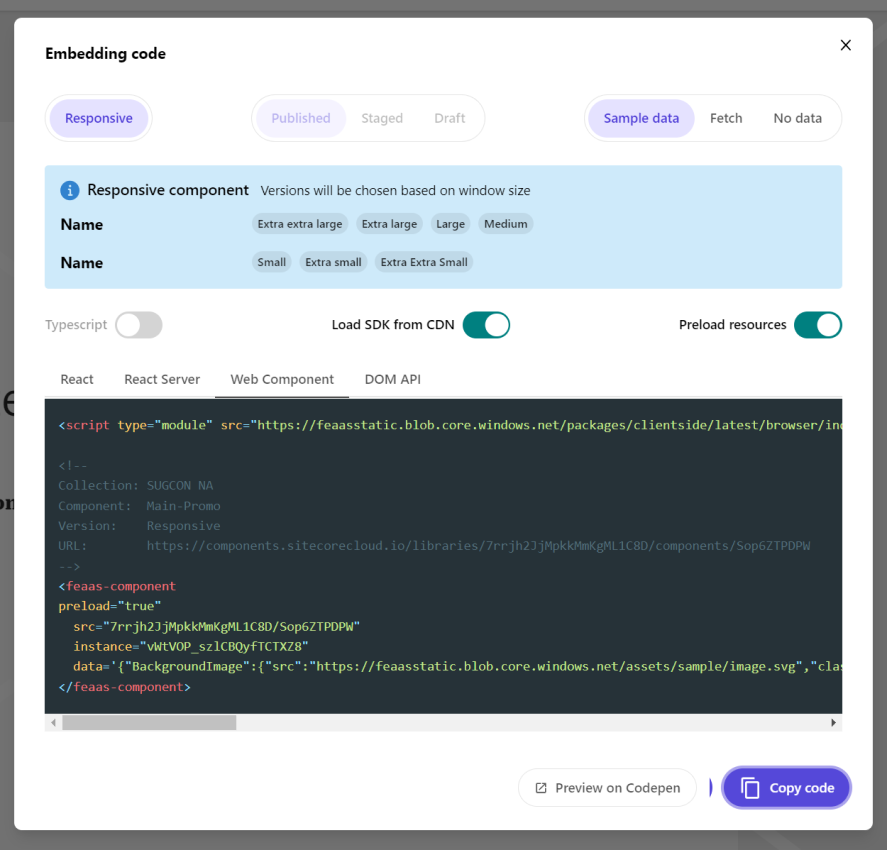Open Preview on Codepen
Viewport: 887px width, 850px height.
click(x=606, y=787)
